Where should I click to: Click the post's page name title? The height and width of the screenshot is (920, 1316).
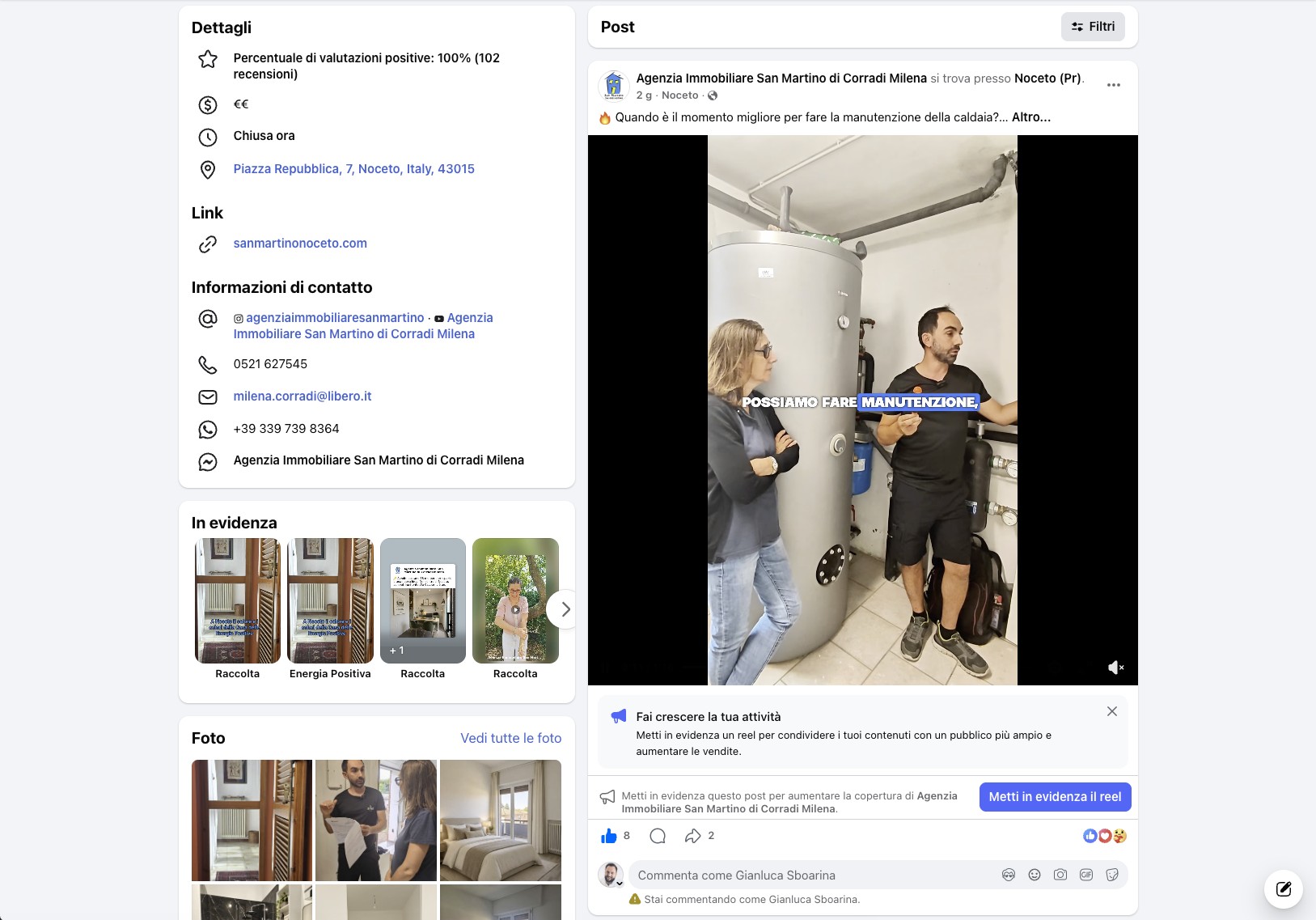point(781,78)
